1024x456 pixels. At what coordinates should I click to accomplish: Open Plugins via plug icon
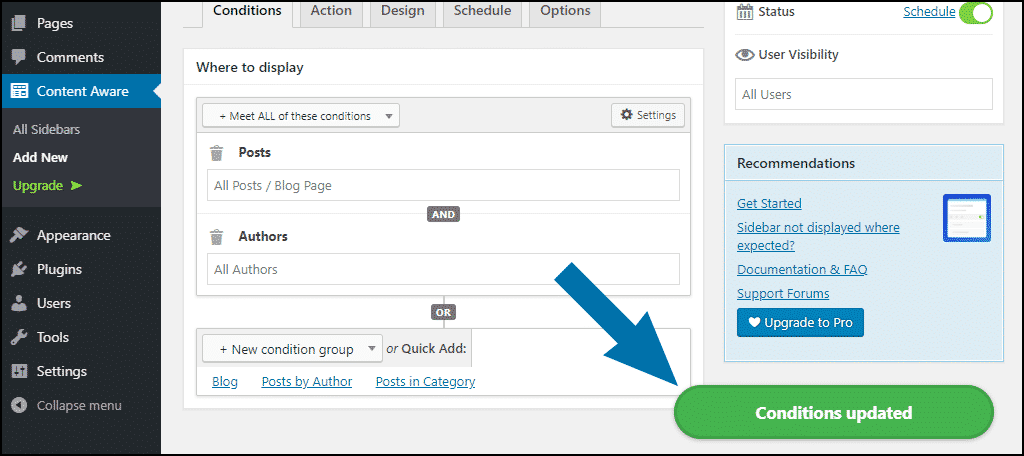(x=20, y=269)
